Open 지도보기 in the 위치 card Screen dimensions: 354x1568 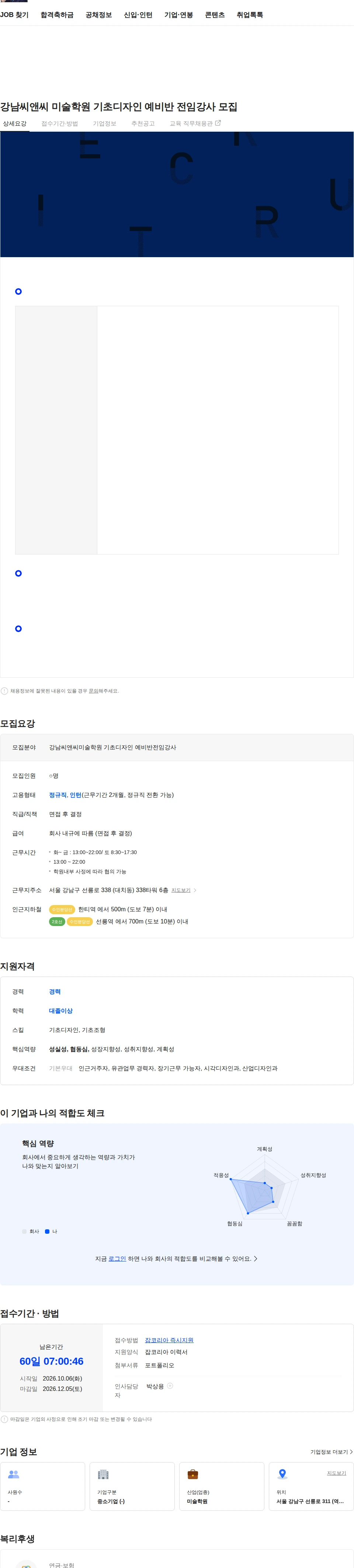(x=336, y=1472)
